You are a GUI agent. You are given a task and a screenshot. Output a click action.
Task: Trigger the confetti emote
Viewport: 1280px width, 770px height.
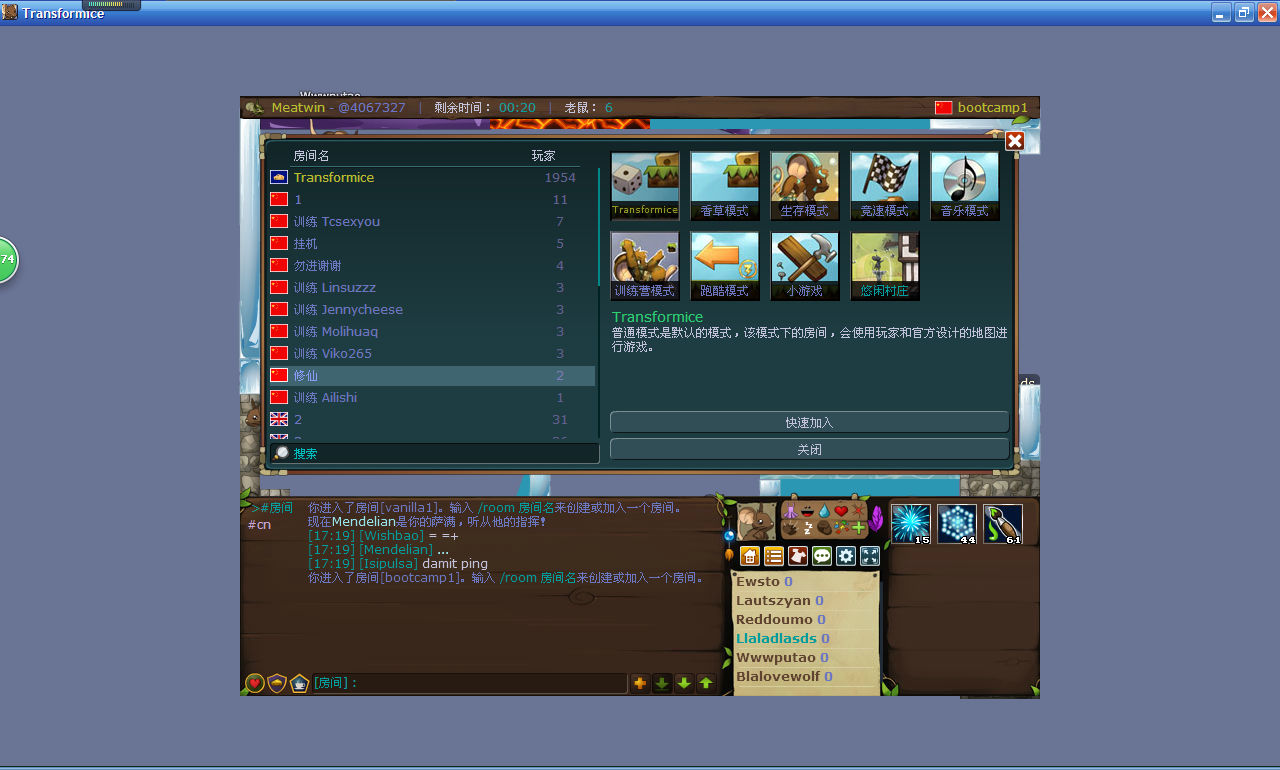(x=841, y=527)
